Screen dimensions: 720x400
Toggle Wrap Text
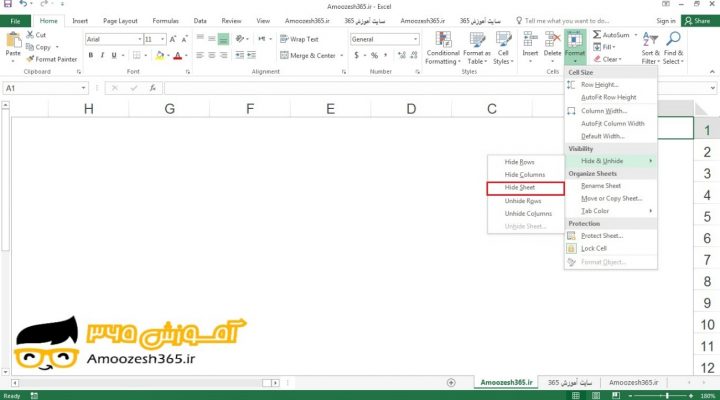tap(299, 39)
